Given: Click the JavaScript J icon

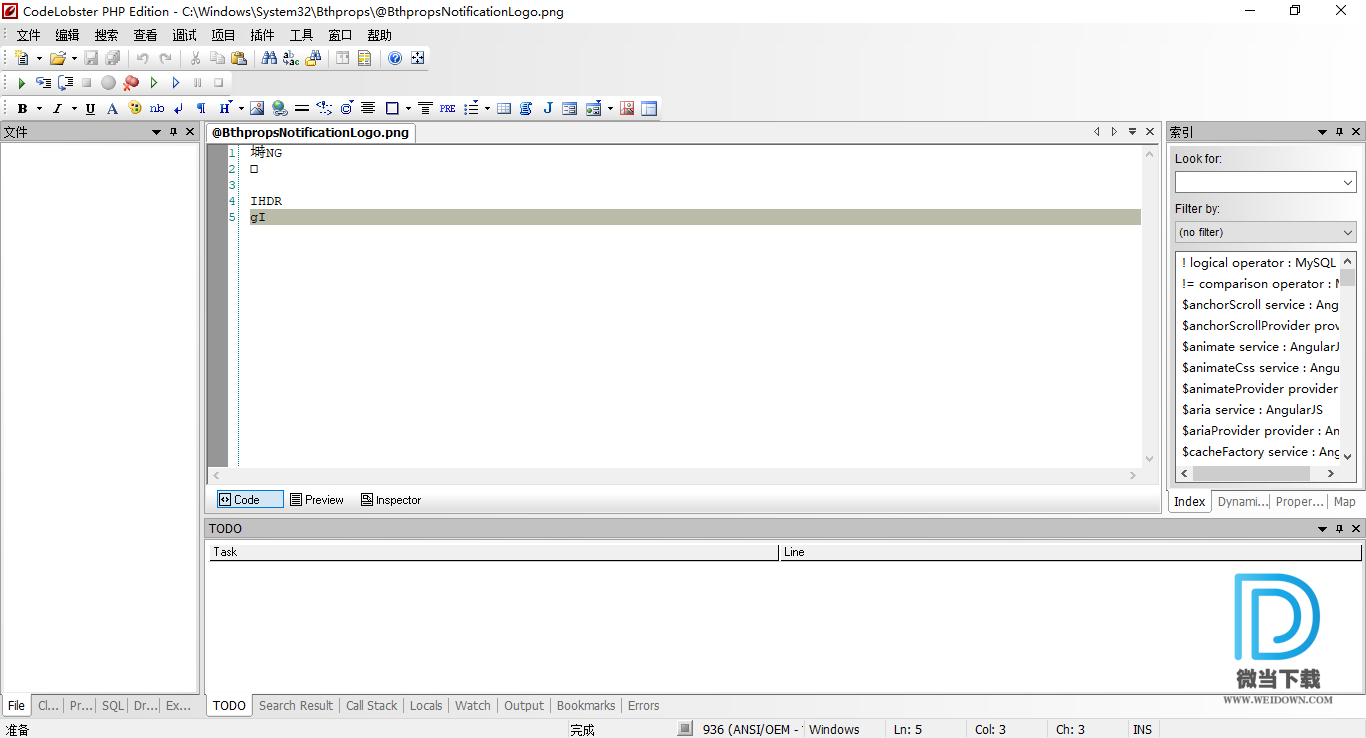Looking at the screenshot, I should click(x=548, y=108).
